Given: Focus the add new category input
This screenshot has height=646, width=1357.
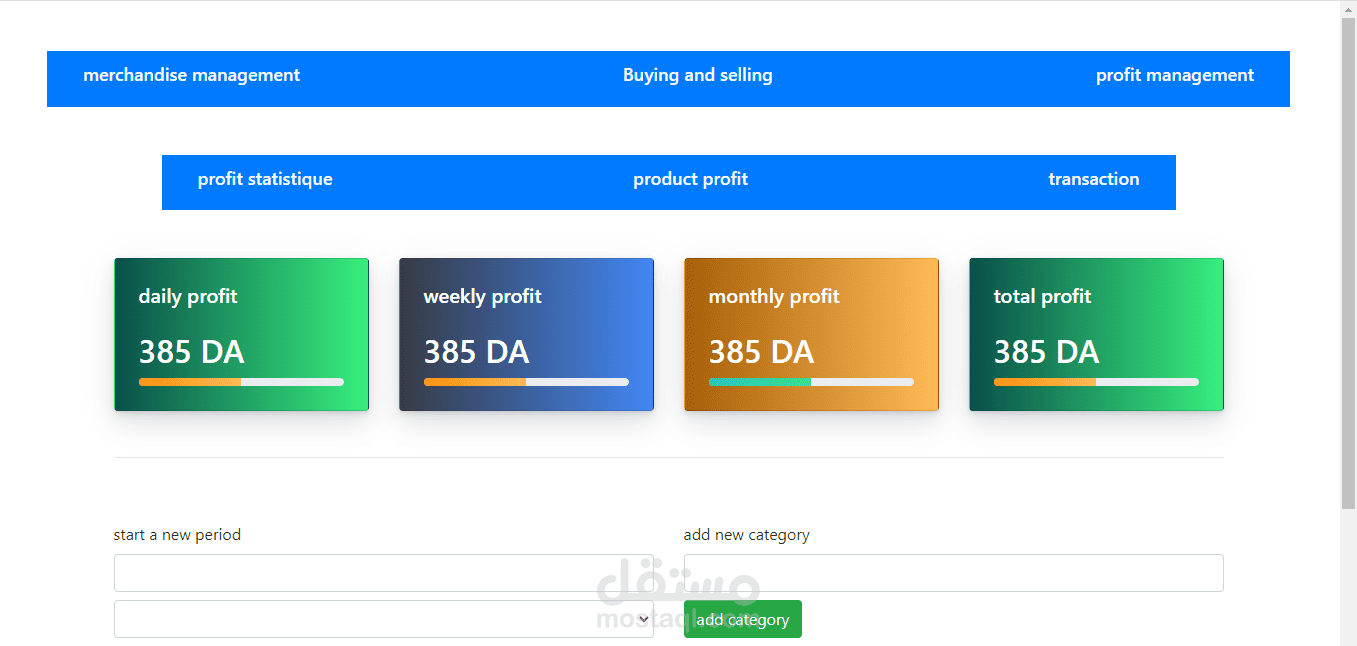Looking at the screenshot, I should pyautogui.click(x=954, y=573).
